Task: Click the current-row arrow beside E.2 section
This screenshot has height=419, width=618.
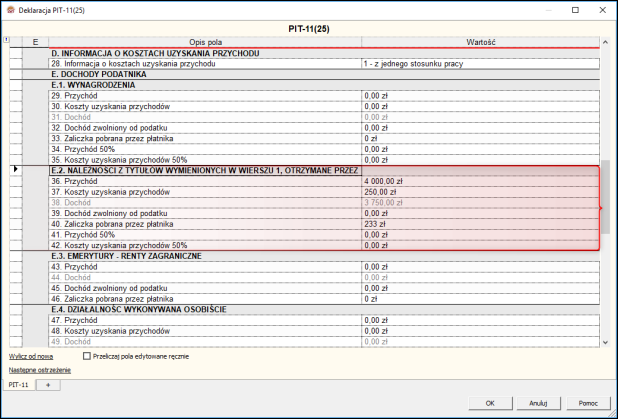Action: coord(16,169)
